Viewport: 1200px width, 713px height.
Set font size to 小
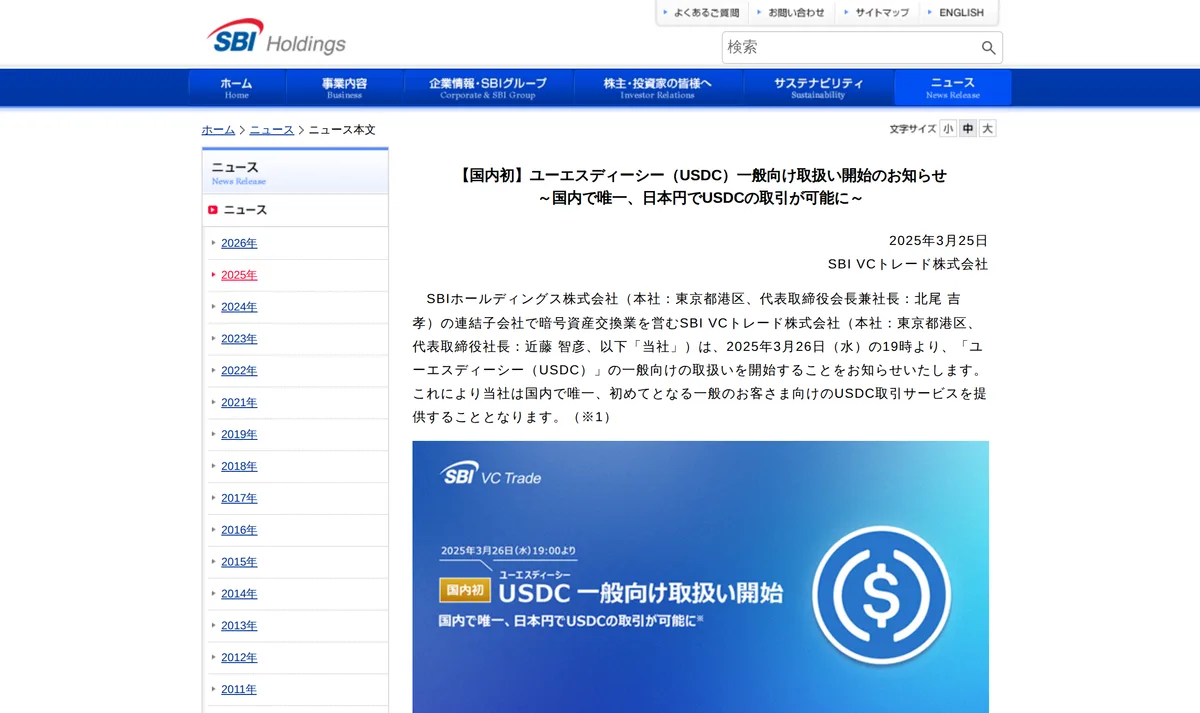tap(948, 129)
